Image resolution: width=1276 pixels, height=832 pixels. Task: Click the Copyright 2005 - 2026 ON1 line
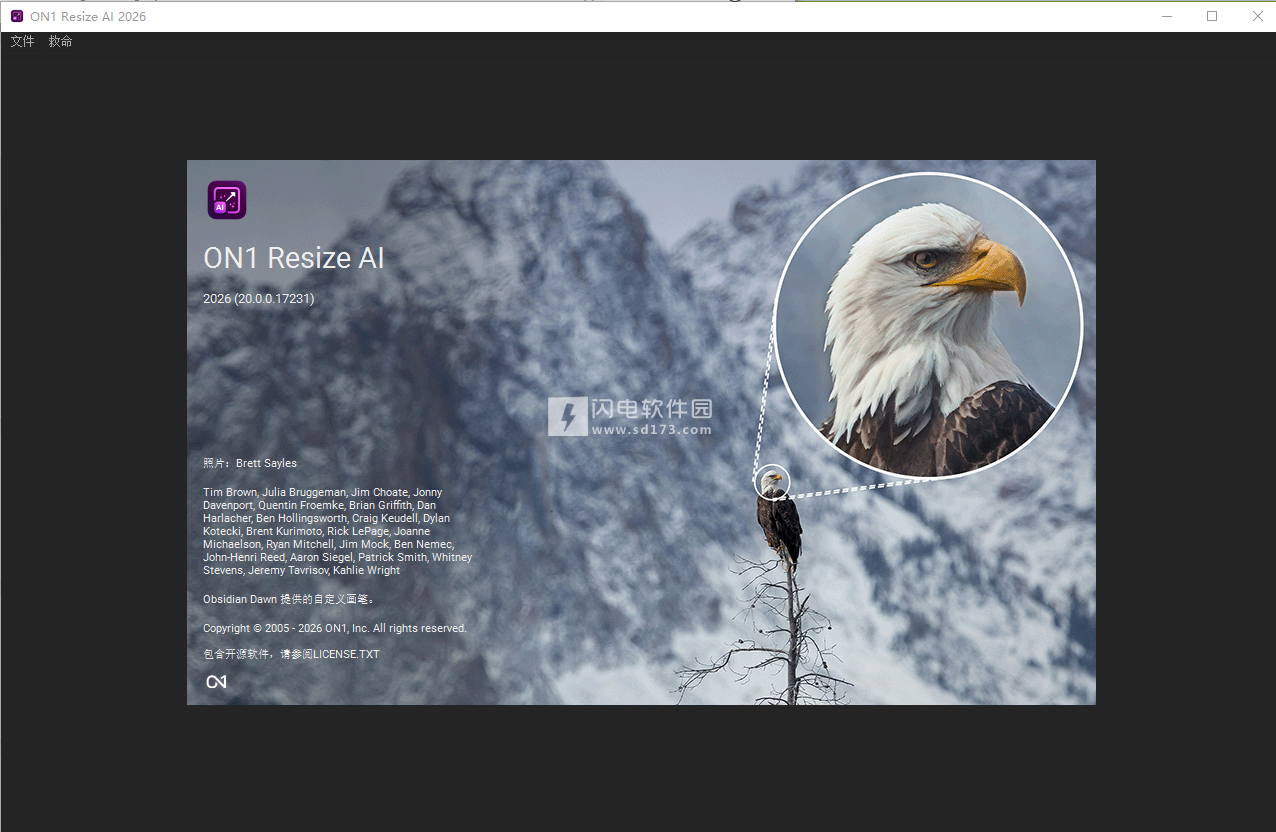click(x=335, y=628)
